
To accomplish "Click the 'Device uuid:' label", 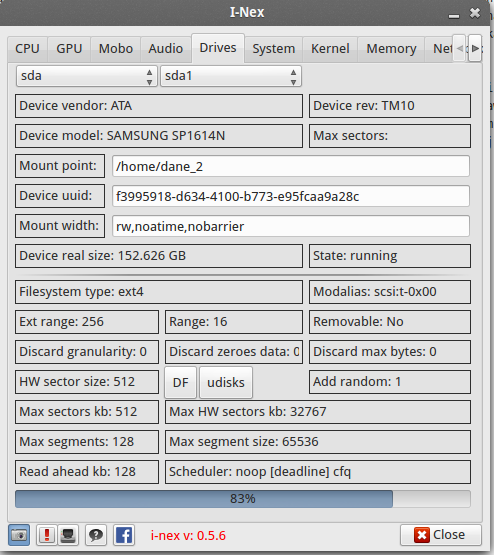I will click(56, 196).
